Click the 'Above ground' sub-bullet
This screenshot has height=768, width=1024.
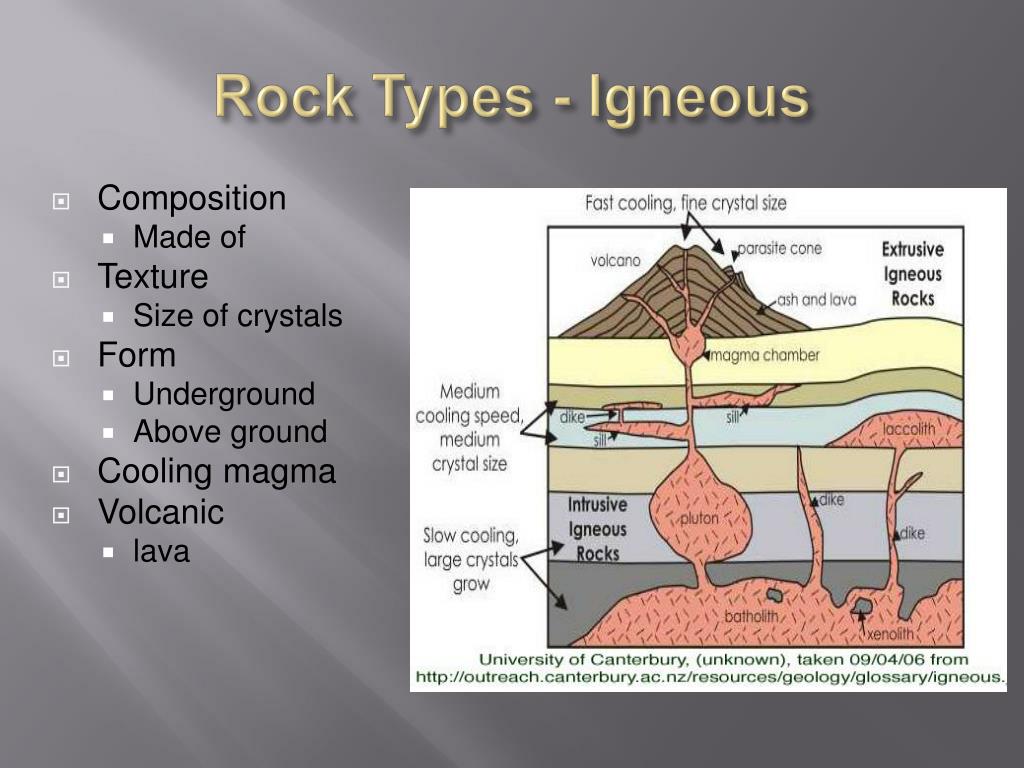pos(230,432)
